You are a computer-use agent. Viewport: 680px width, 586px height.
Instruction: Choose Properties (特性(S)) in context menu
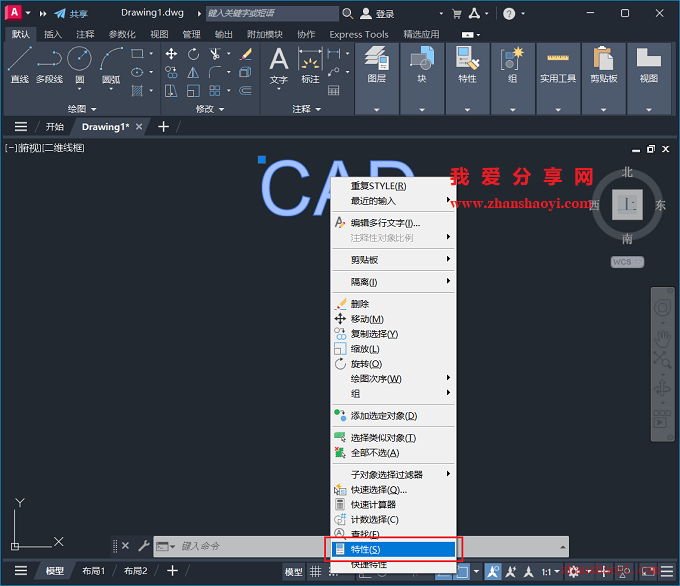click(x=393, y=549)
